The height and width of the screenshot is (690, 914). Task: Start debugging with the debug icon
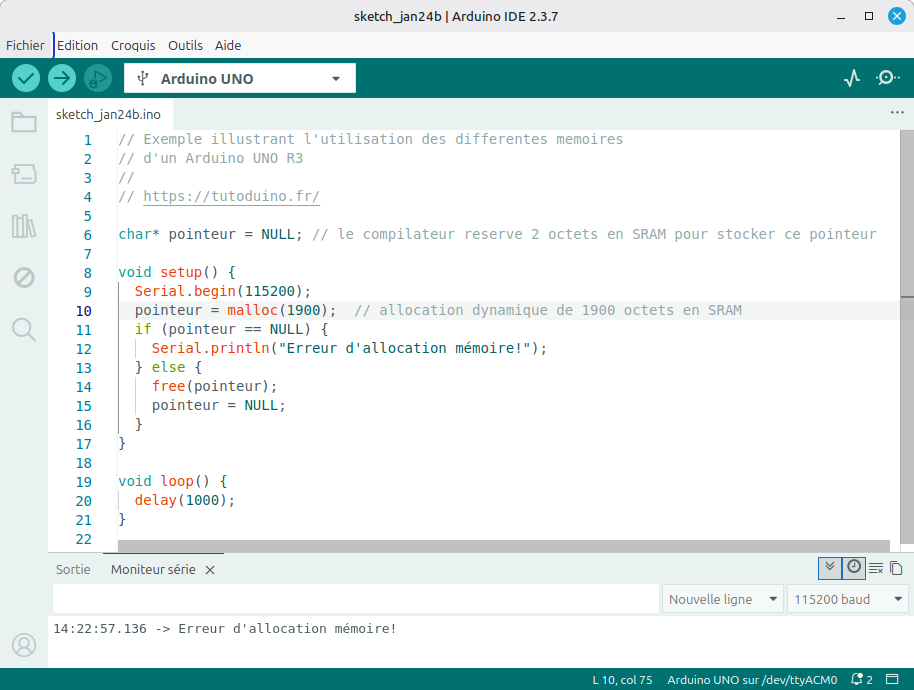(98, 78)
